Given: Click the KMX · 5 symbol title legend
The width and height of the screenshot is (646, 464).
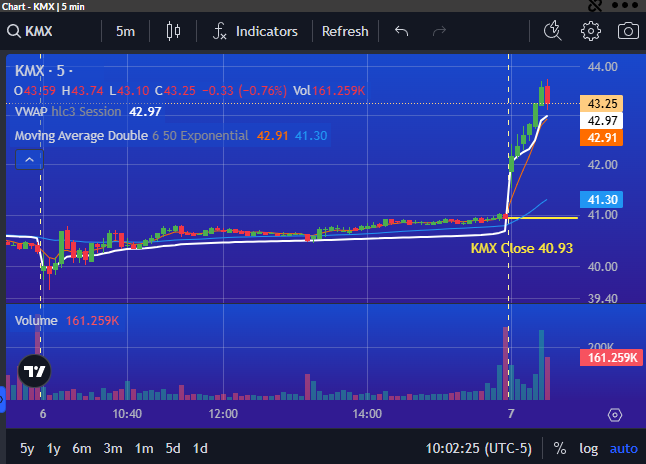Looking at the screenshot, I should (44, 71).
